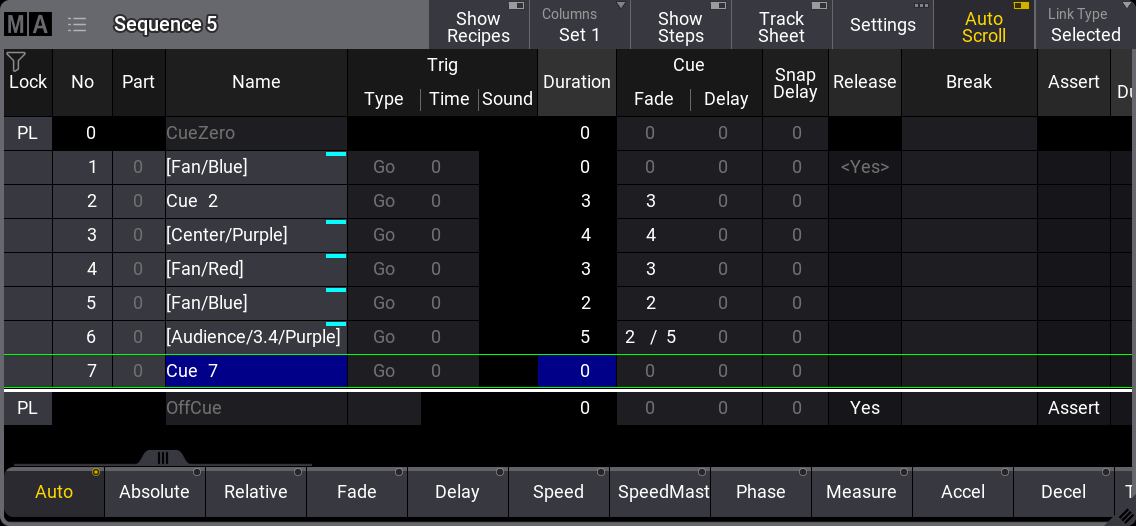Viewport: 1136px width, 526px height.
Task: Click the filter funnel icon above Lock
Action: coord(16,62)
